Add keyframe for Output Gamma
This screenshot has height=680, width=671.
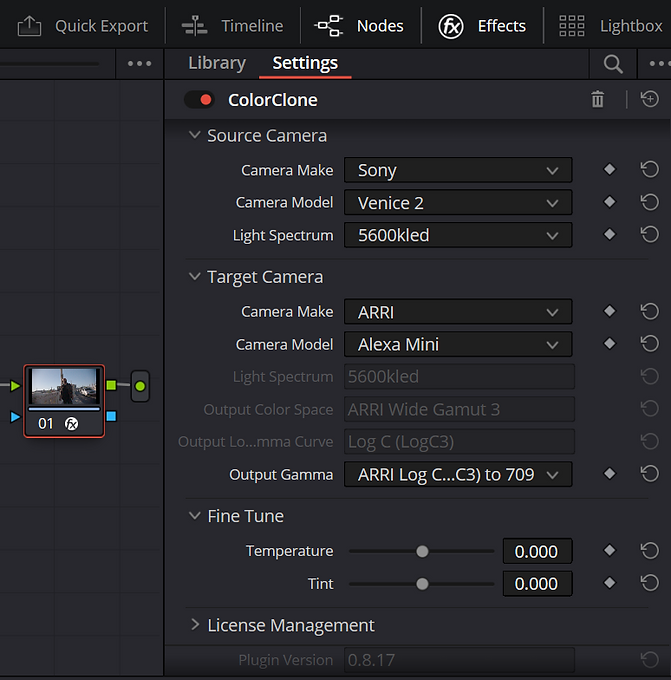(x=610, y=474)
